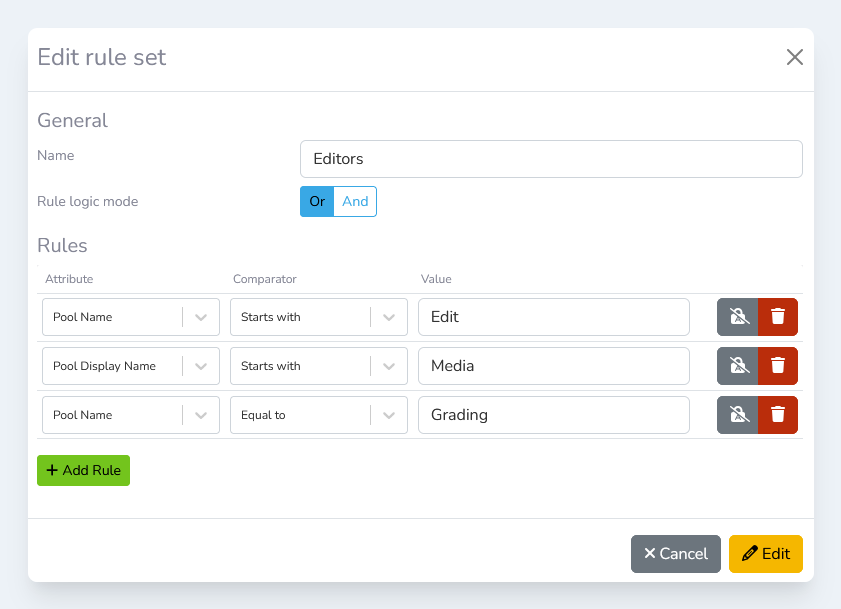
Task: Open the Equal to comparator dropdown
Action: (318, 415)
